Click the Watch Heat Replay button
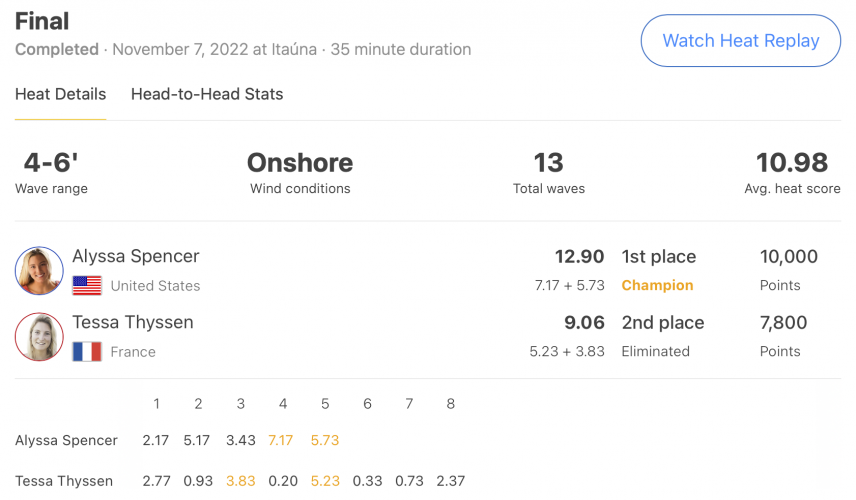The height and width of the screenshot is (500, 856). tap(740, 41)
